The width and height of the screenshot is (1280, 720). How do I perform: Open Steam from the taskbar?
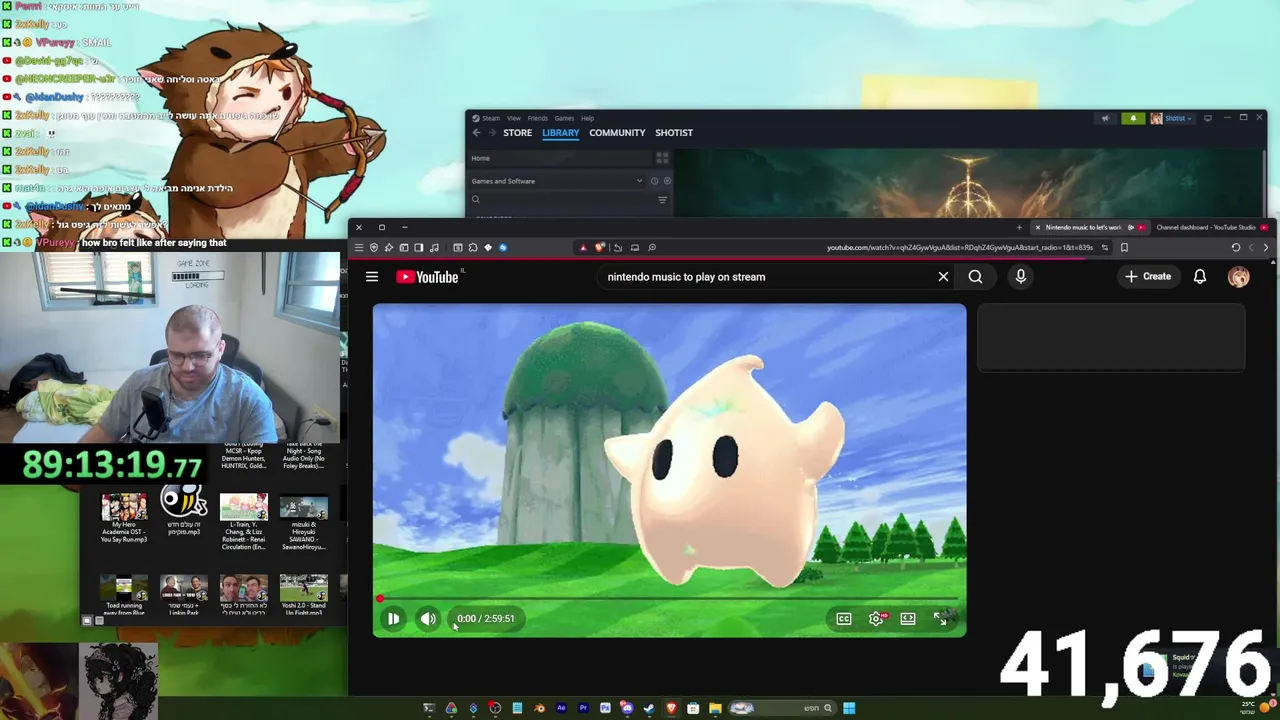[649, 708]
